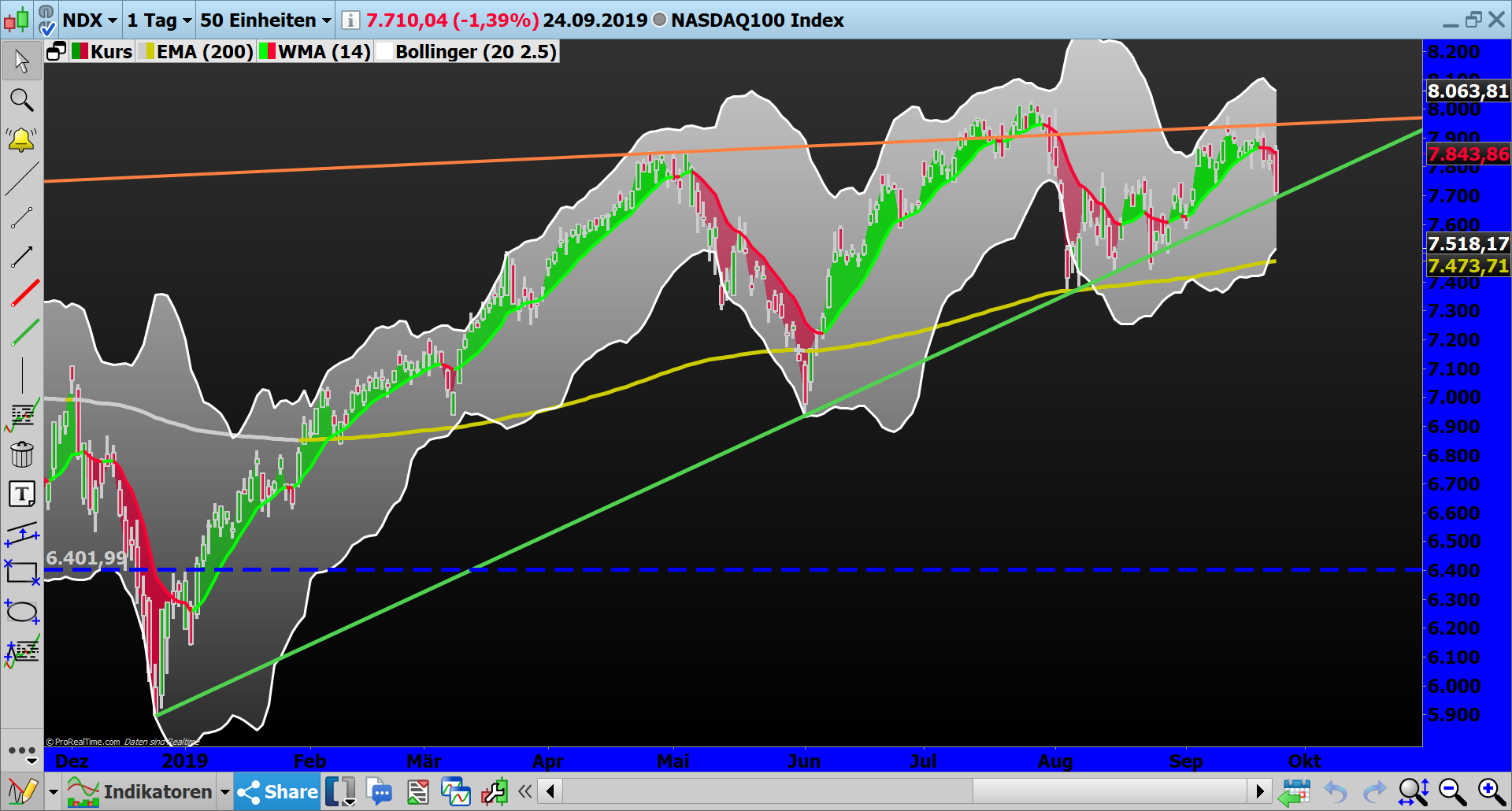Screen dimensions: 1512x811
Task: Open the trash tool to delete drawings
Action: tap(21, 454)
